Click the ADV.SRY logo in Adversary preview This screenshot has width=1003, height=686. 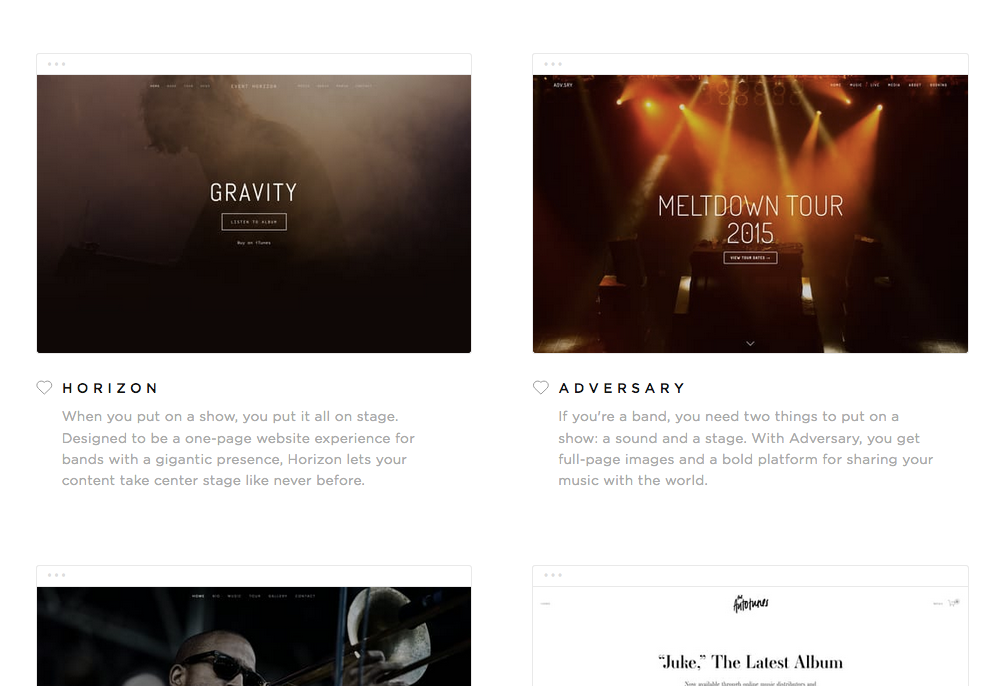pos(563,85)
